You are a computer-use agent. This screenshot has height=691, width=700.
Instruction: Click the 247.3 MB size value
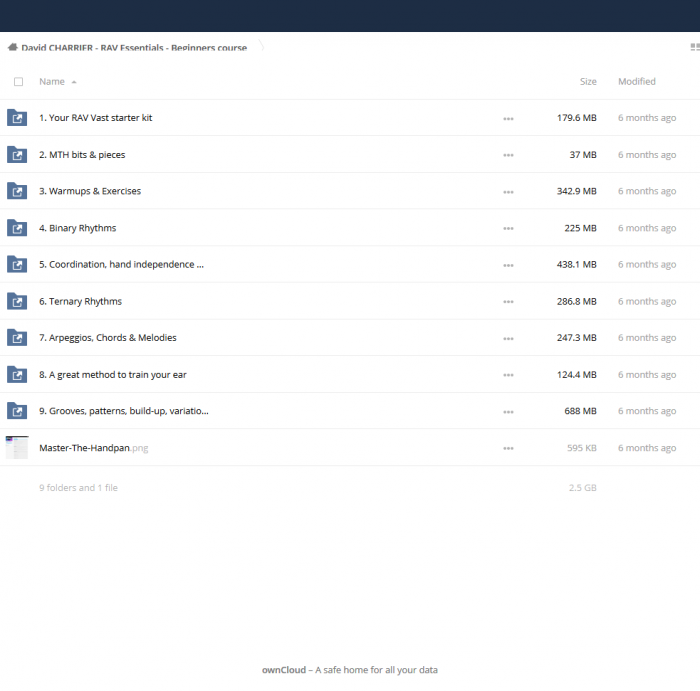click(x=576, y=338)
